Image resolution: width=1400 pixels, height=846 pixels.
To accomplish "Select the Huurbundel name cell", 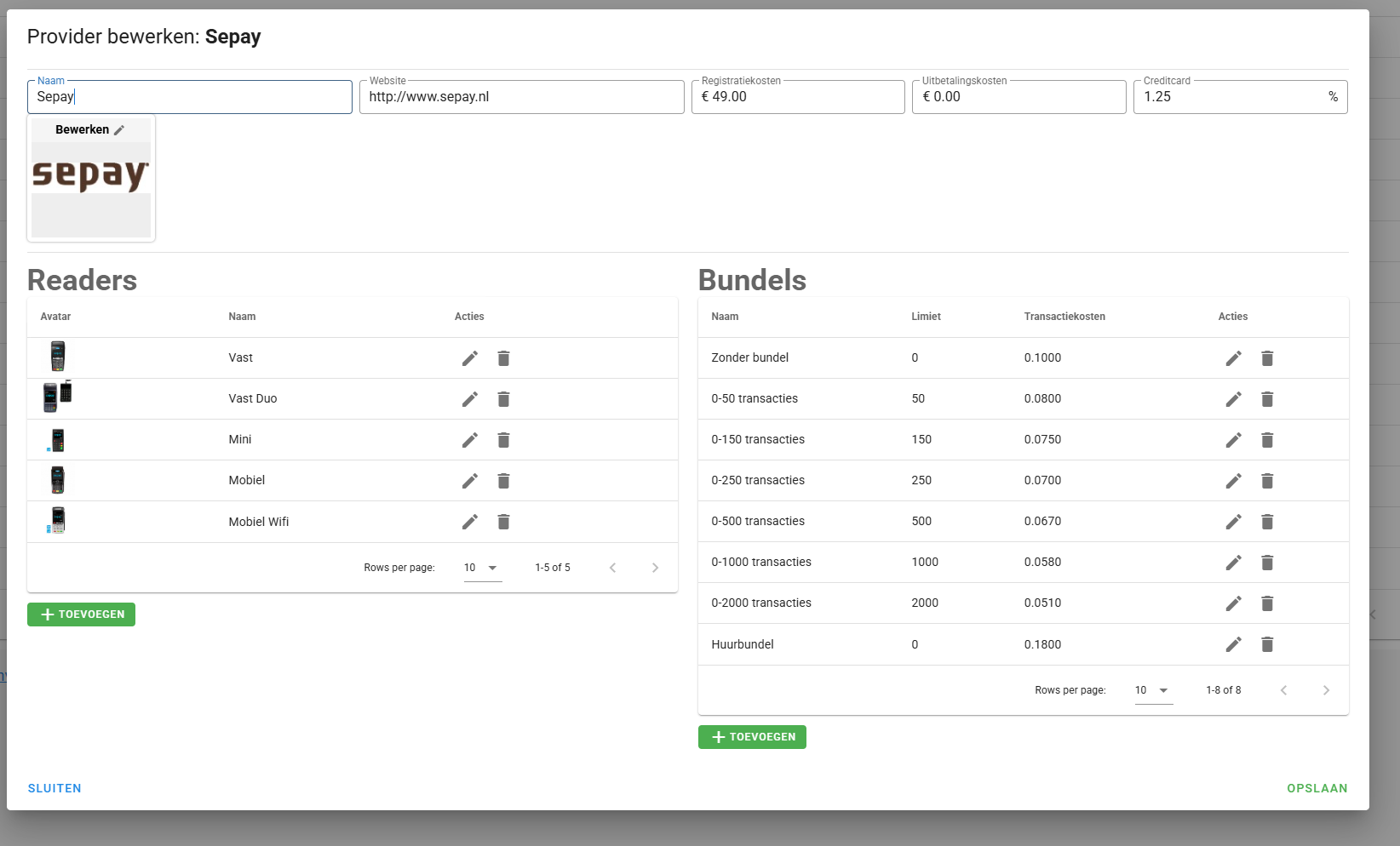I will point(743,644).
